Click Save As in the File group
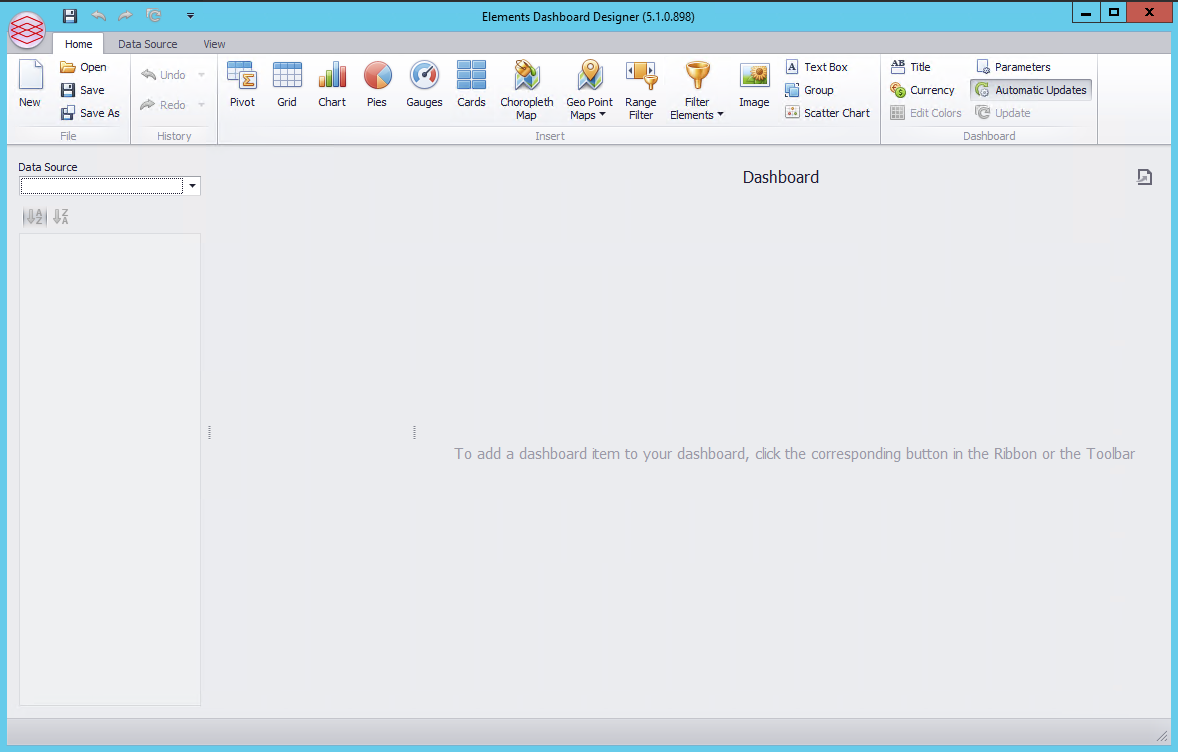 (x=90, y=113)
